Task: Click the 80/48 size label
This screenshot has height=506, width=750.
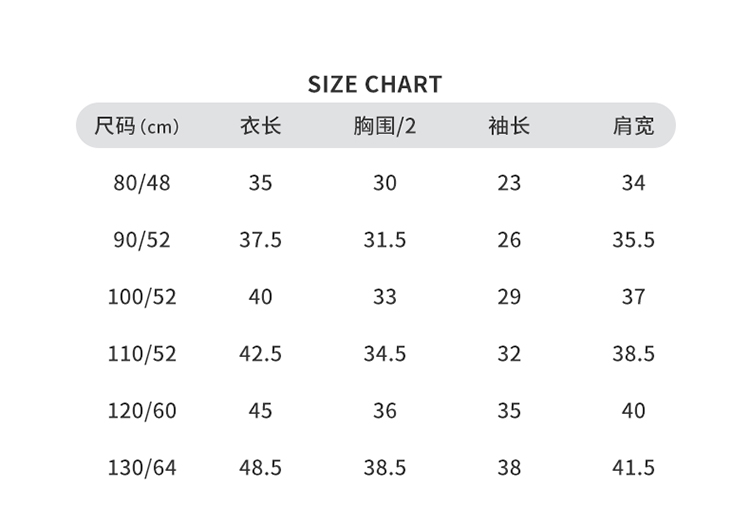Action: point(142,183)
